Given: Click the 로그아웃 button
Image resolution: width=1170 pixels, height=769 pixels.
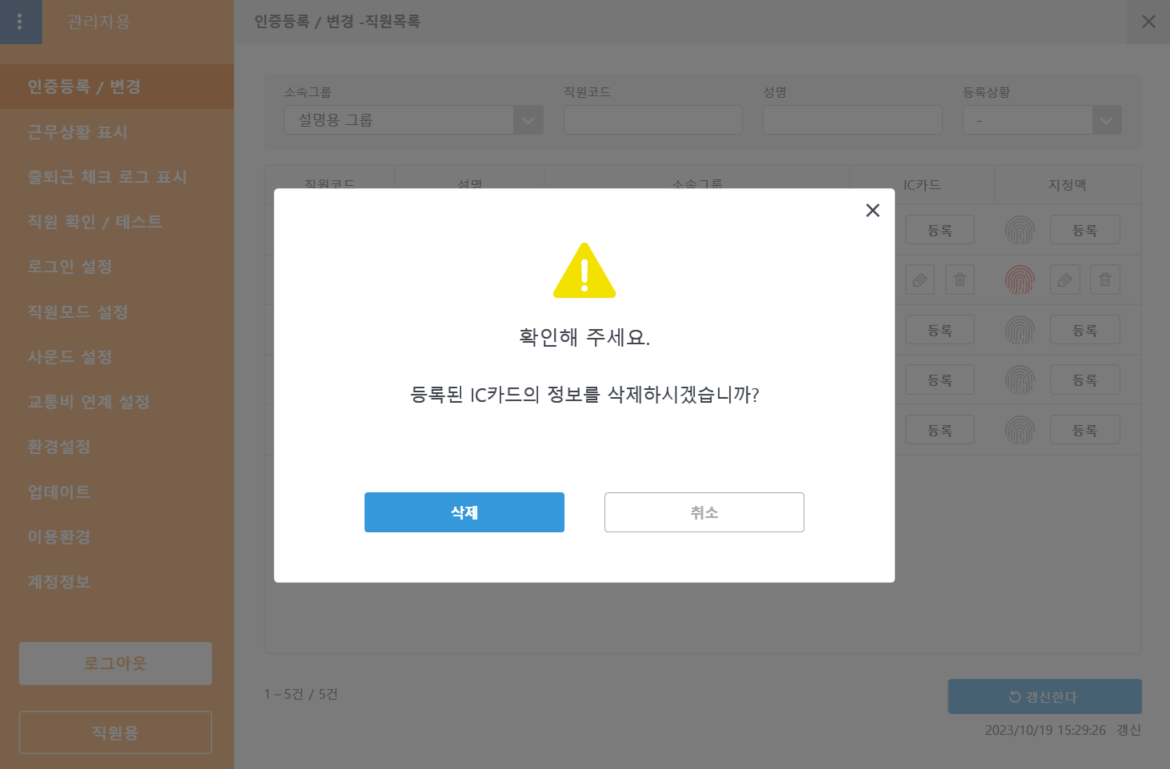Looking at the screenshot, I should 115,663.
